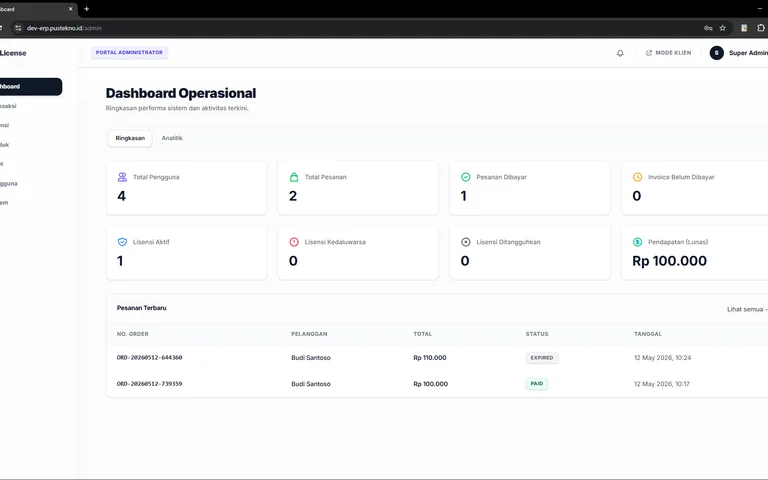Click the Total Pesanan bag icon
The width and height of the screenshot is (768, 480).
pyautogui.click(x=294, y=177)
